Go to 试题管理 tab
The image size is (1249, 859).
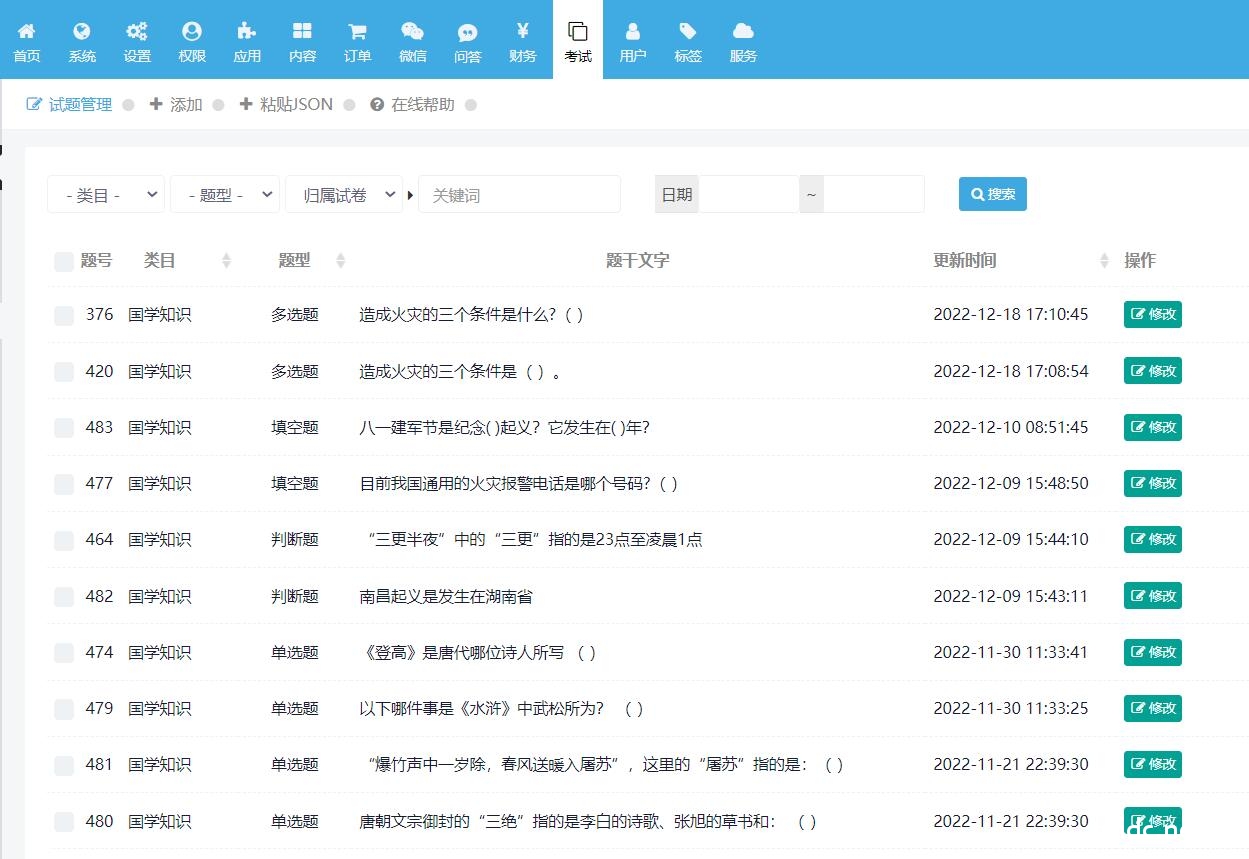69,104
